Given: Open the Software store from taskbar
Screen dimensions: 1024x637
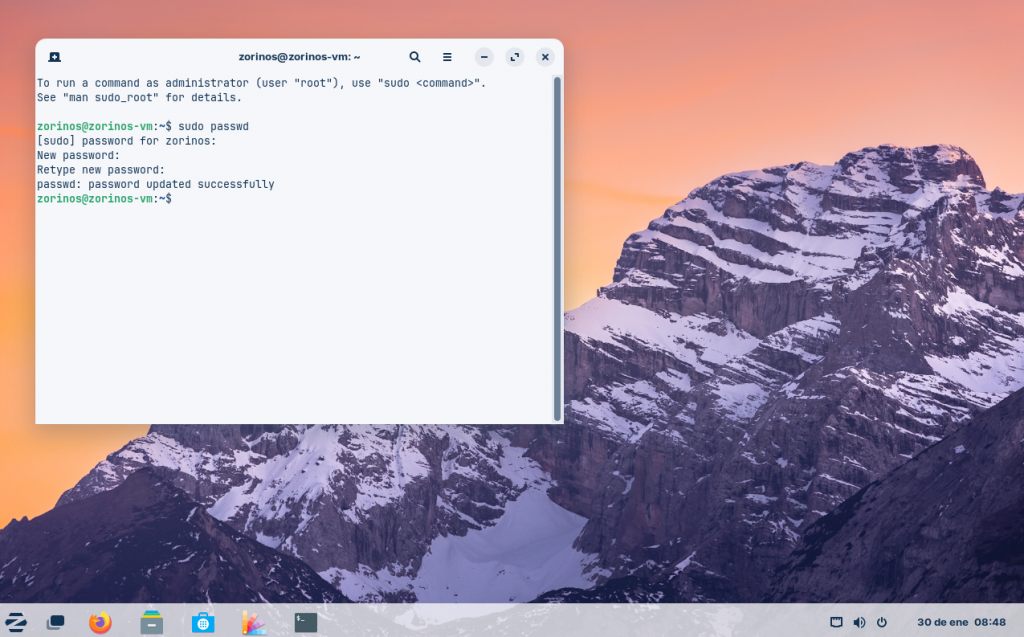Looking at the screenshot, I should click(x=203, y=622).
